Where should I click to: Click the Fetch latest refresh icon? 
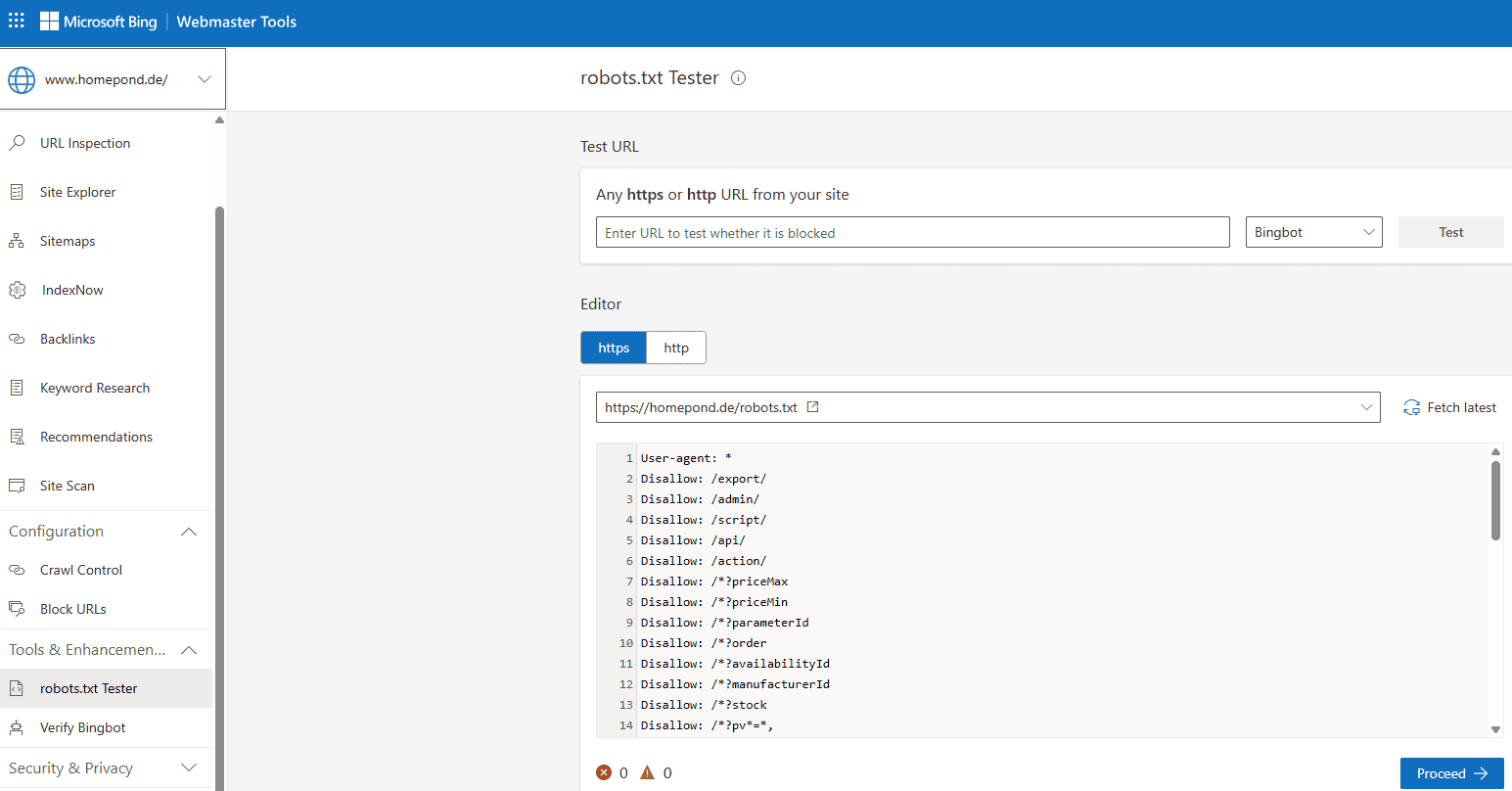click(x=1411, y=407)
